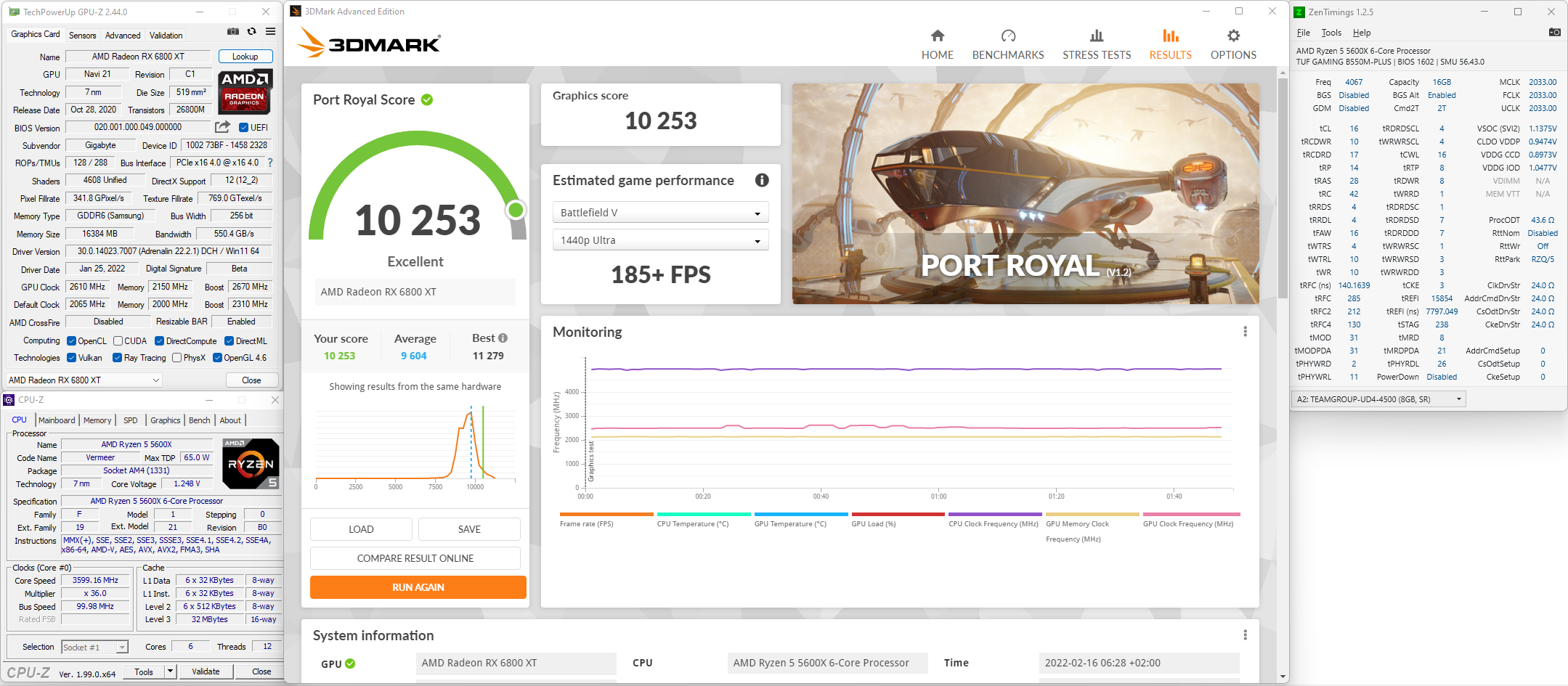Open the Stress Tests icon in 3DMark
The height and width of the screenshot is (686, 1568).
click(1097, 36)
